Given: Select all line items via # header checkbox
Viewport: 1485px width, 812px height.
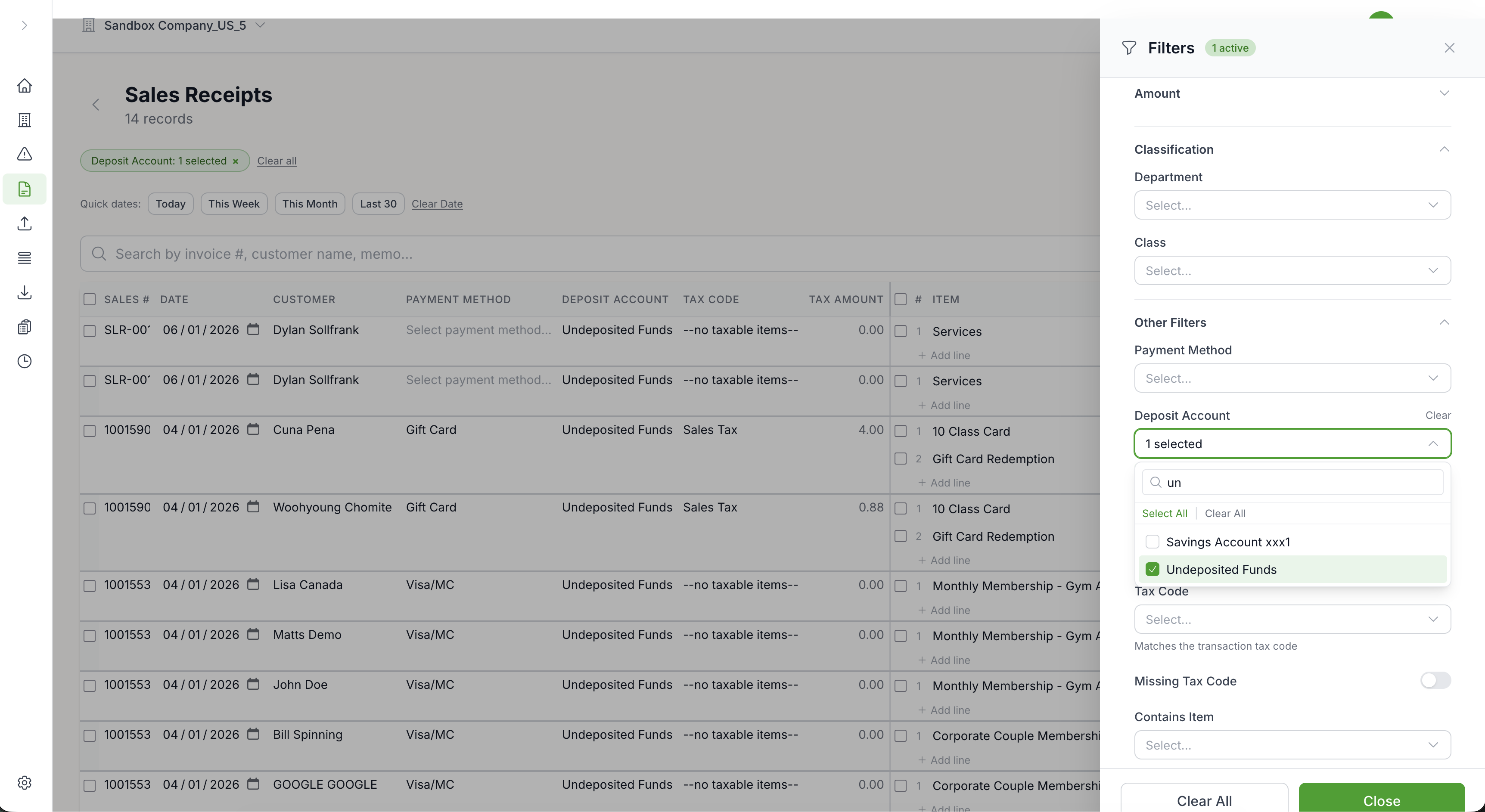Looking at the screenshot, I should point(901,299).
